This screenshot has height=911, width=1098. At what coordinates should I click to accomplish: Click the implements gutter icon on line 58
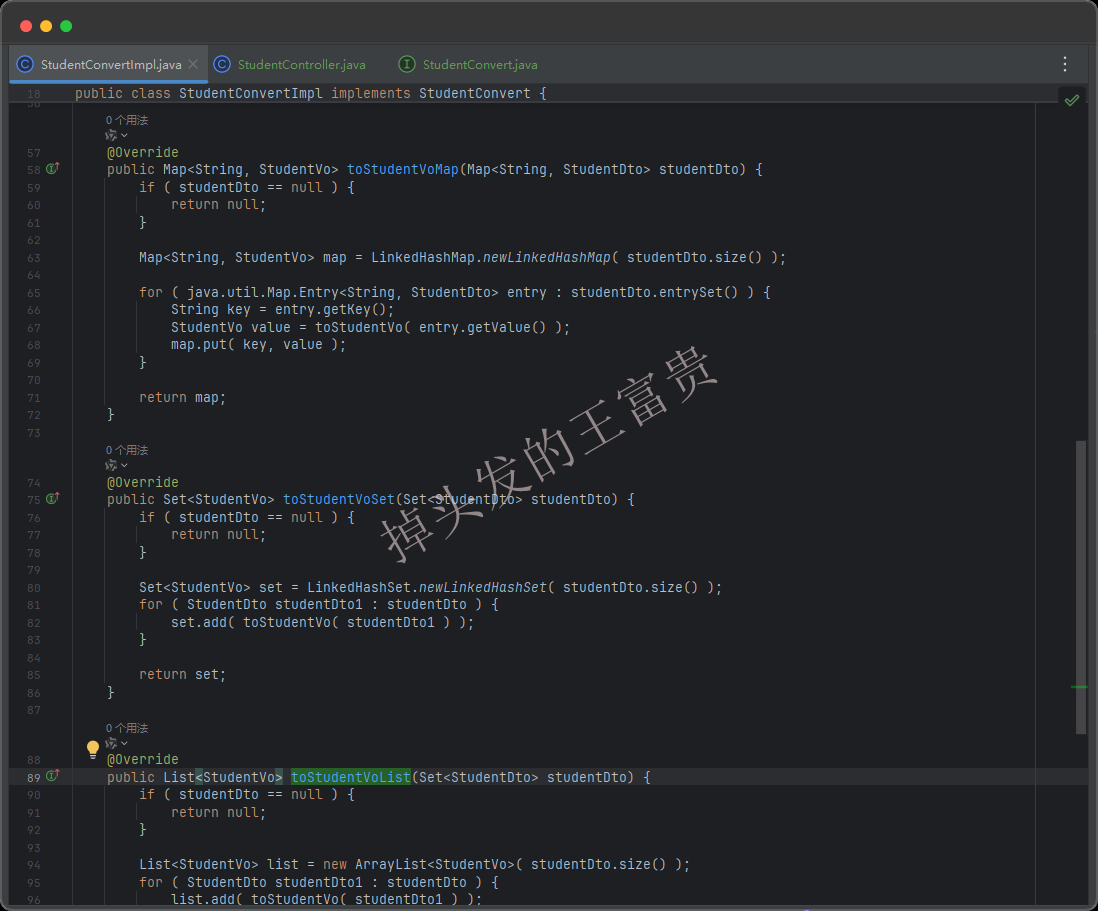coord(53,169)
